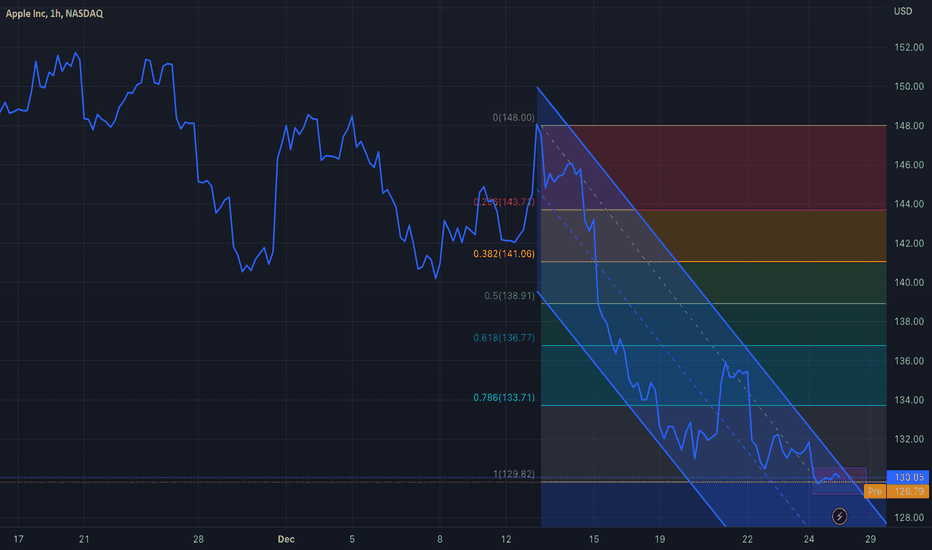
Task: Click the 148.00 price axis label
Action: (909, 126)
